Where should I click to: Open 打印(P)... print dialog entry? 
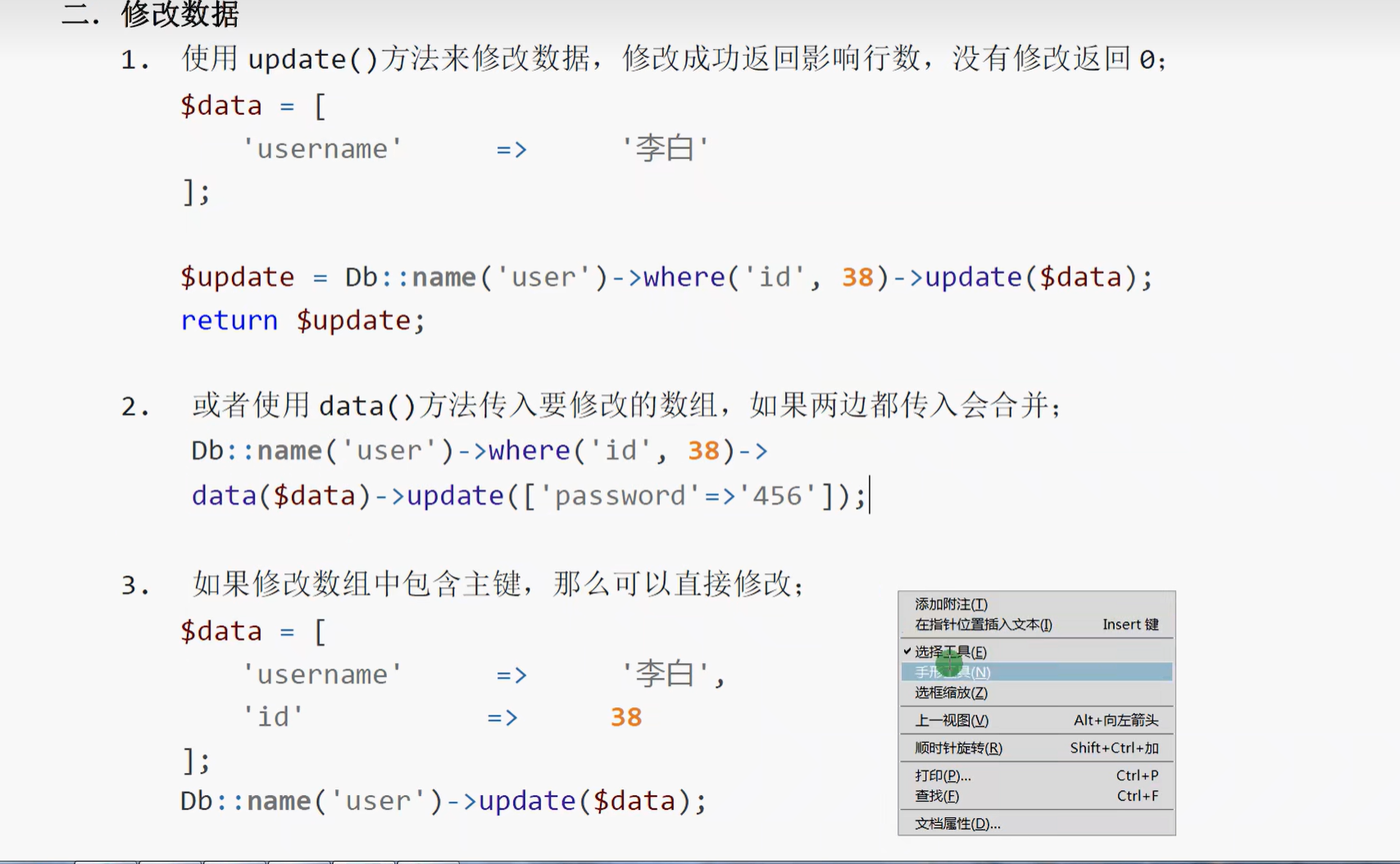pyautogui.click(x=1036, y=775)
